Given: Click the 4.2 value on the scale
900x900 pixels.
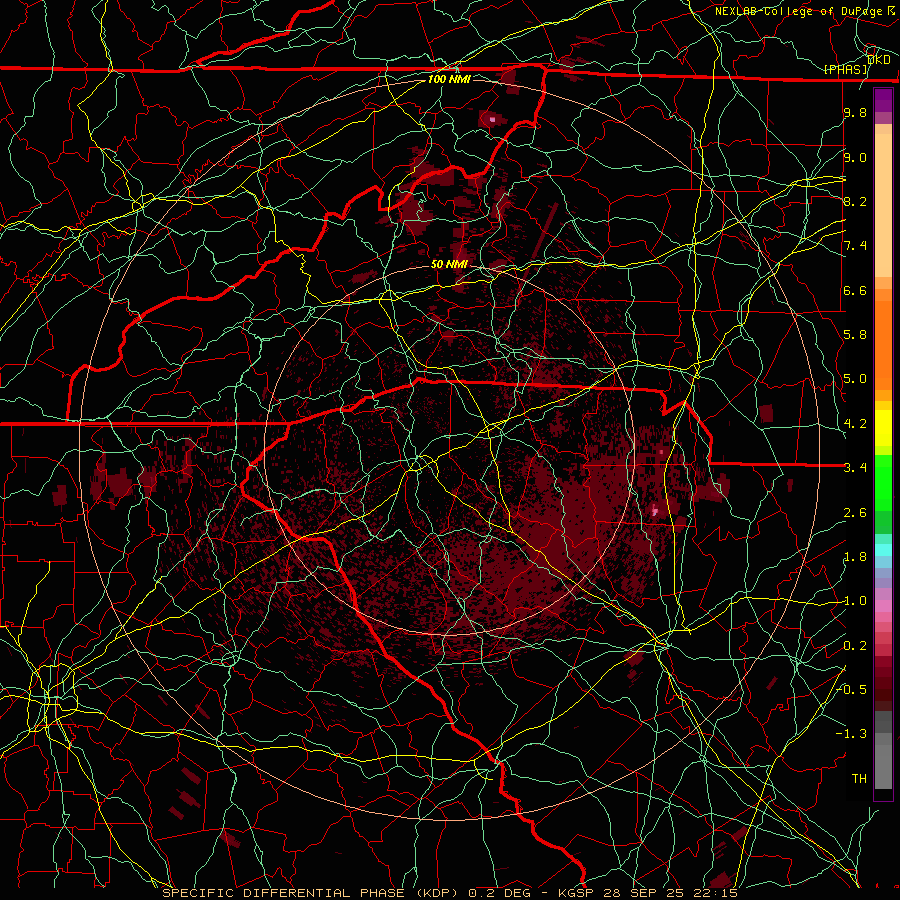Looking at the screenshot, I should pyautogui.click(x=855, y=424).
